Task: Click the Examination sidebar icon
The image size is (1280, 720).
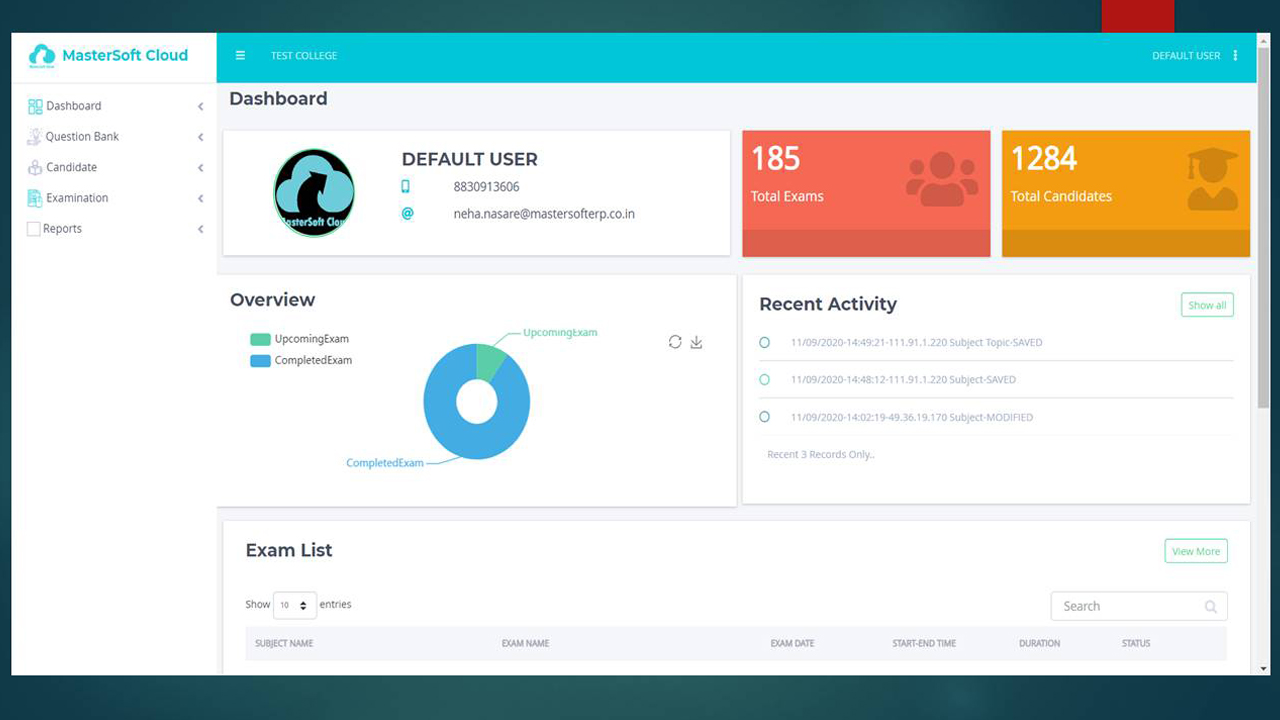Action: (35, 198)
